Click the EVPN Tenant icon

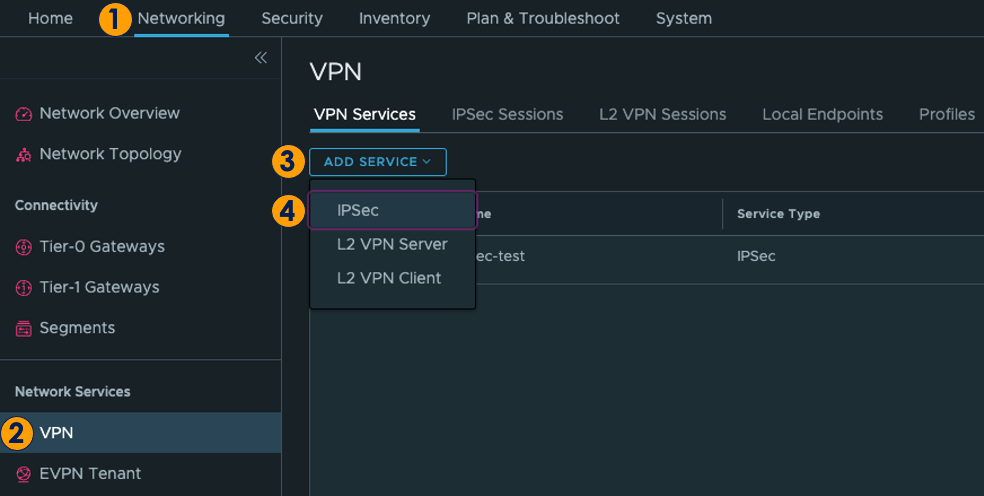[23, 473]
